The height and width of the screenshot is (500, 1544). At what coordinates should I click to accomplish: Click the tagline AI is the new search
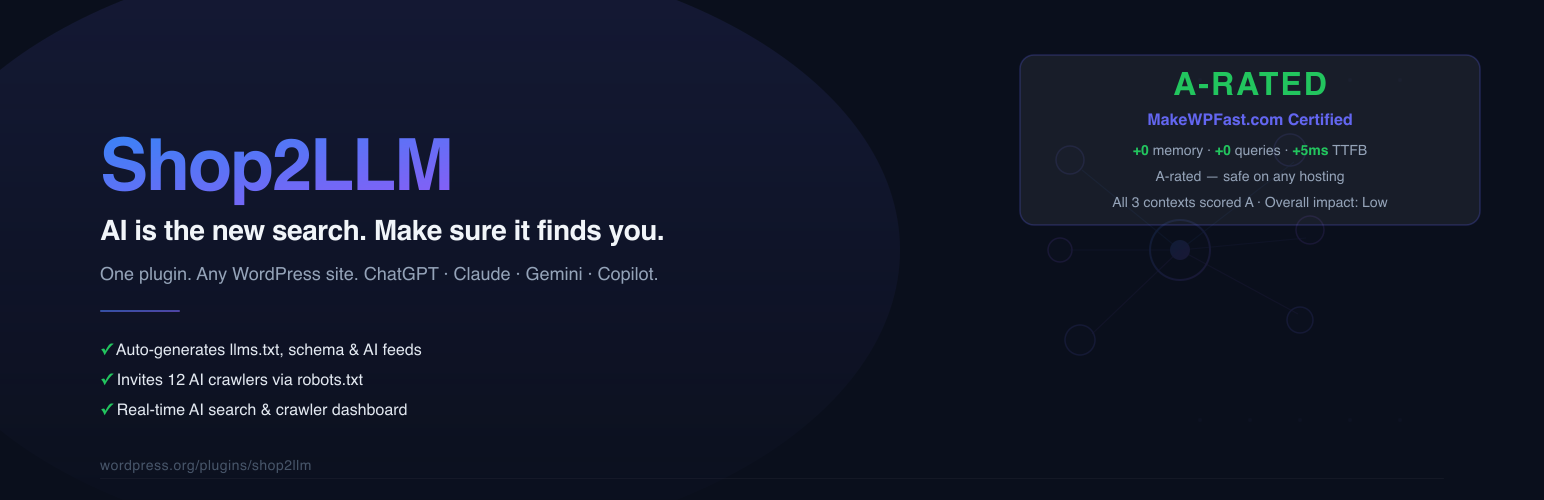tap(382, 232)
